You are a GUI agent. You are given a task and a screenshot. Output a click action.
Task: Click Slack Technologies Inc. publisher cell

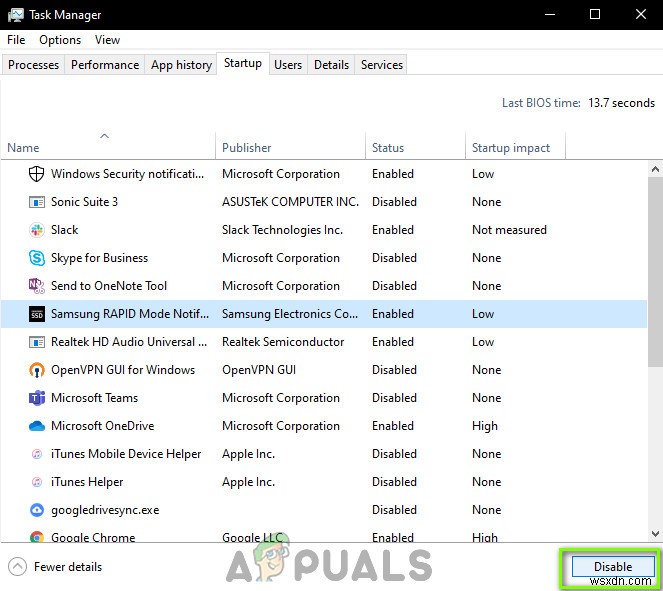coord(282,230)
